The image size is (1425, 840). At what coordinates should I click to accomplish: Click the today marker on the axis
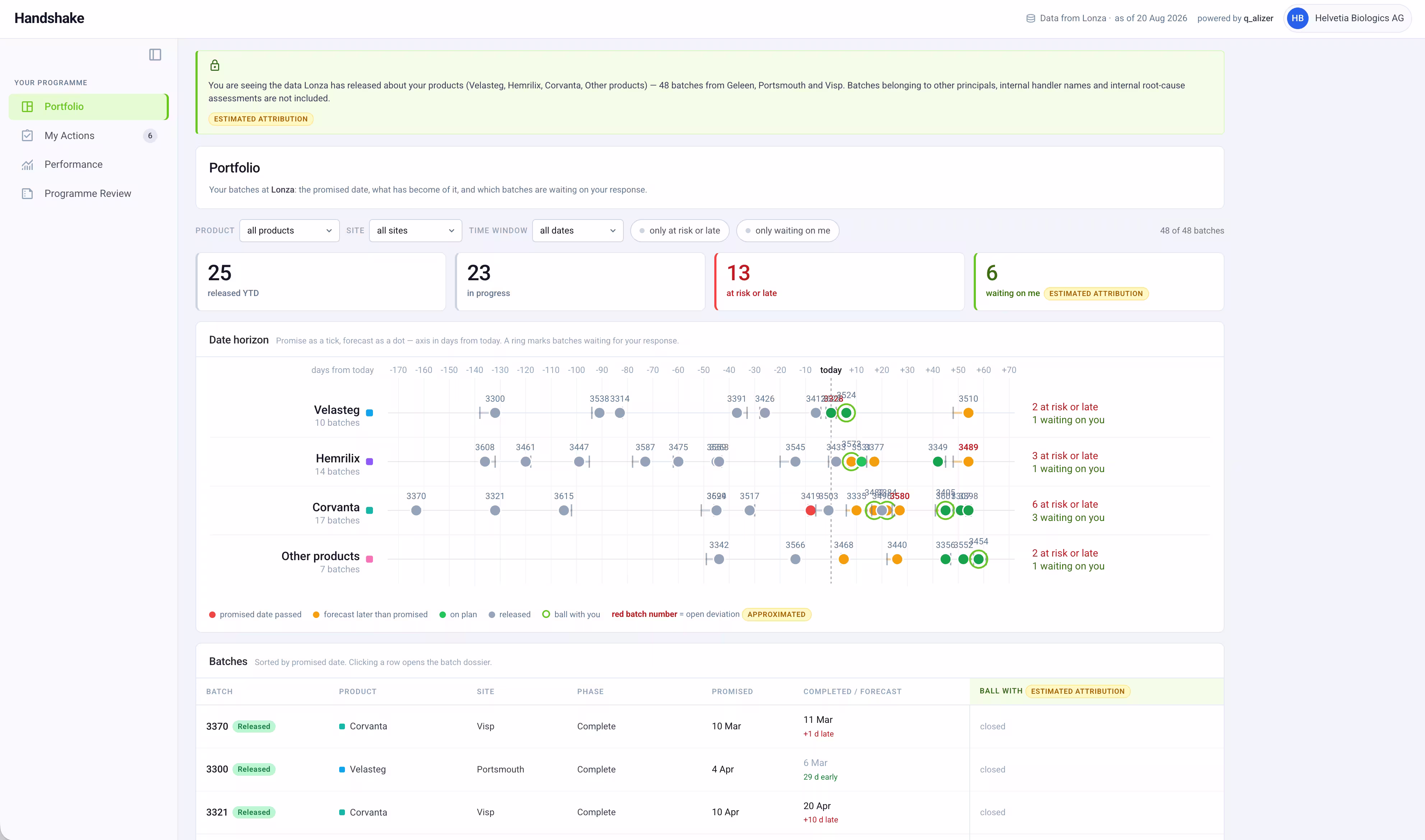[831, 370]
